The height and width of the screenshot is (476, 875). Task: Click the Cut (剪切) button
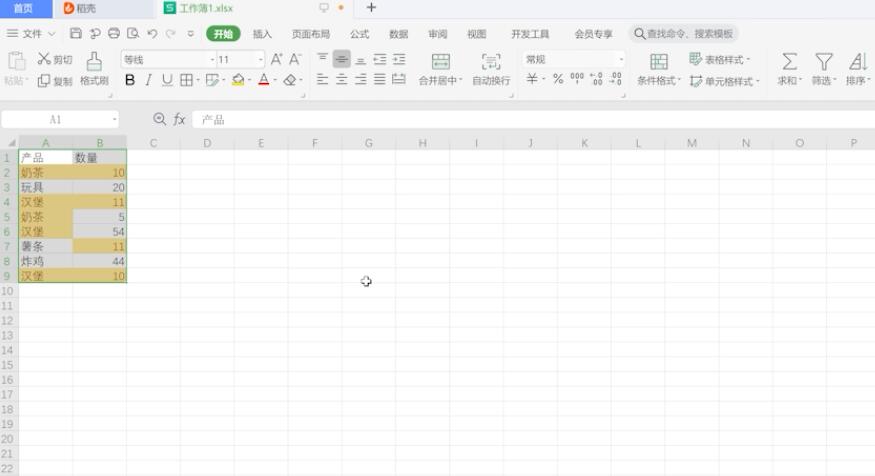pyautogui.click(x=55, y=59)
